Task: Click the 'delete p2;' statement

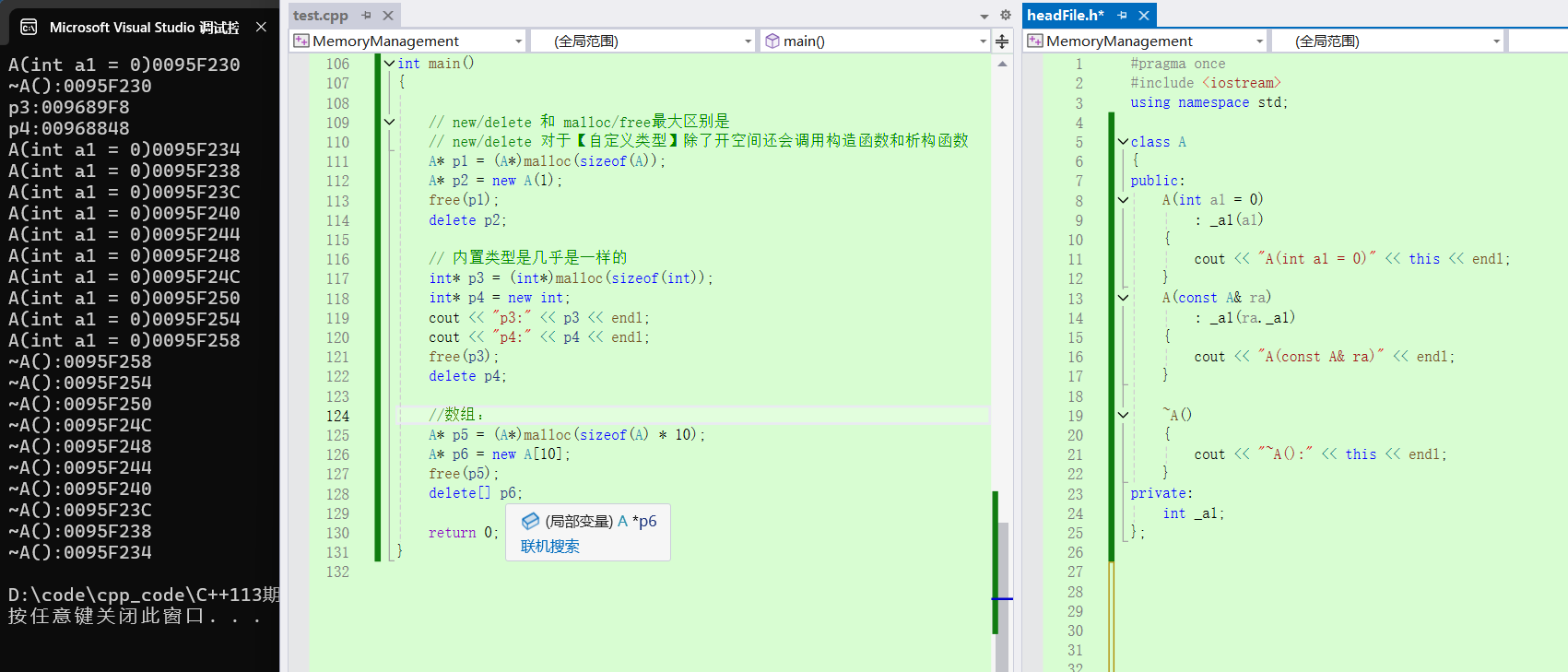Action: 467,220
